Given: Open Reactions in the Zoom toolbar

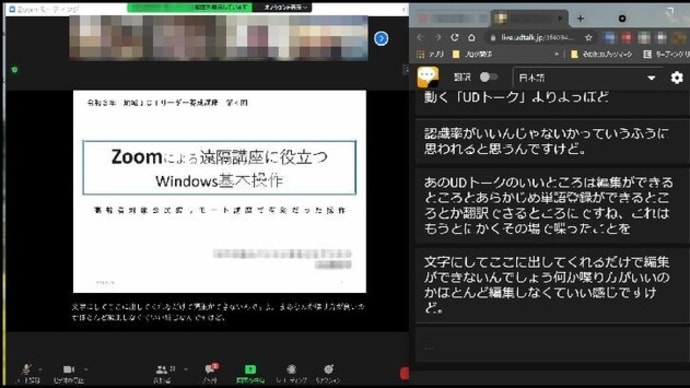Looking at the screenshot, I should [328, 373].
